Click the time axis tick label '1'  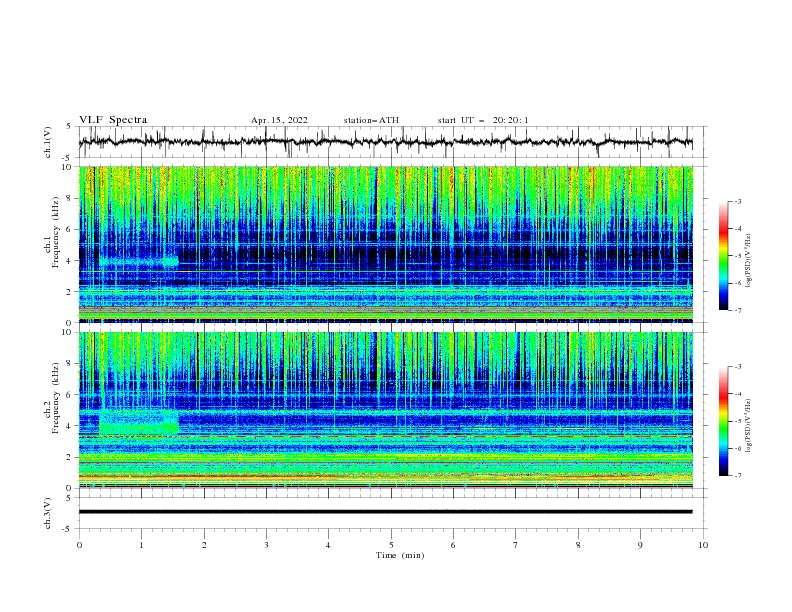[141, 545]
